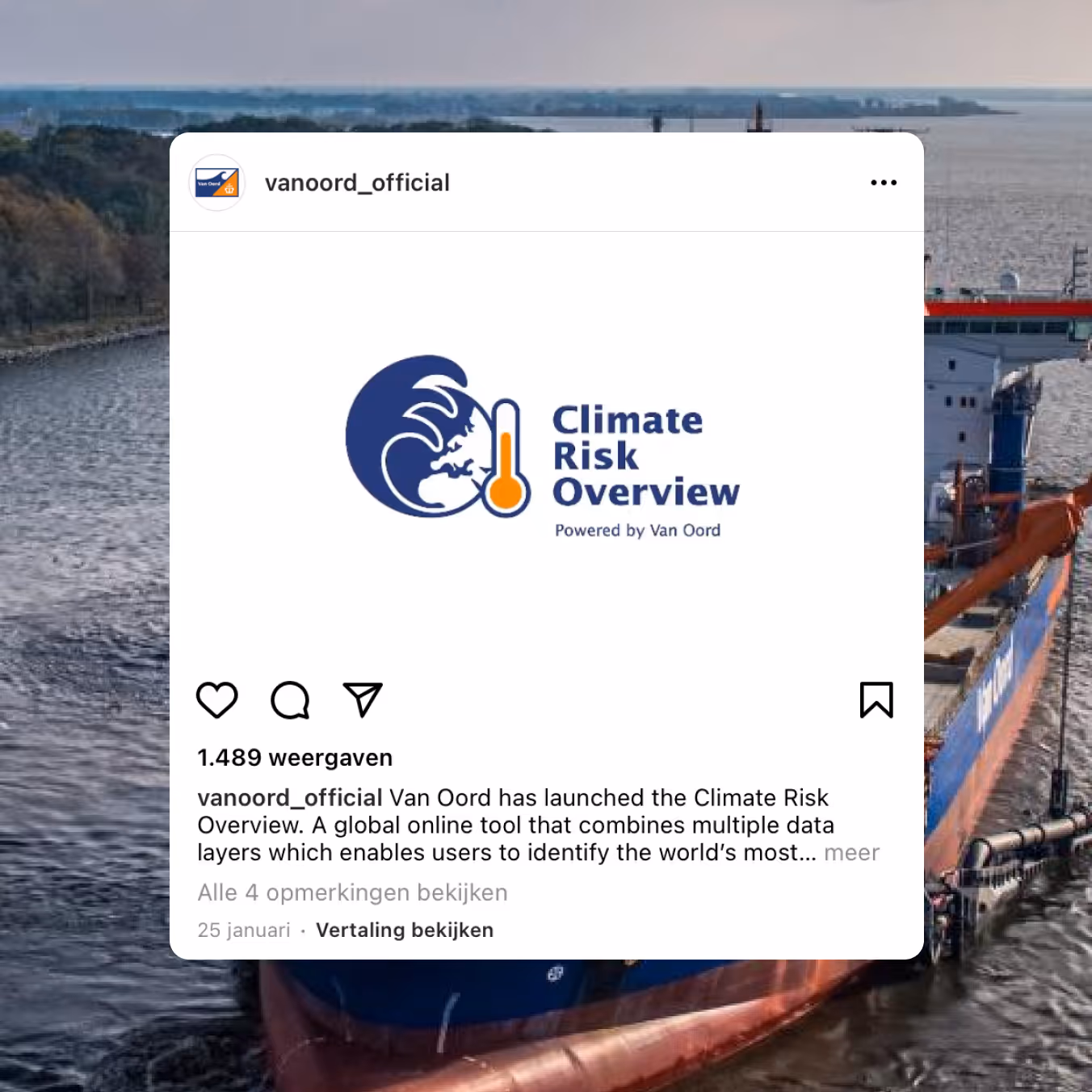This screenshot has width=1092, height=1092.
Task: Open the three-dot more options menu
Action: [884, 183]
